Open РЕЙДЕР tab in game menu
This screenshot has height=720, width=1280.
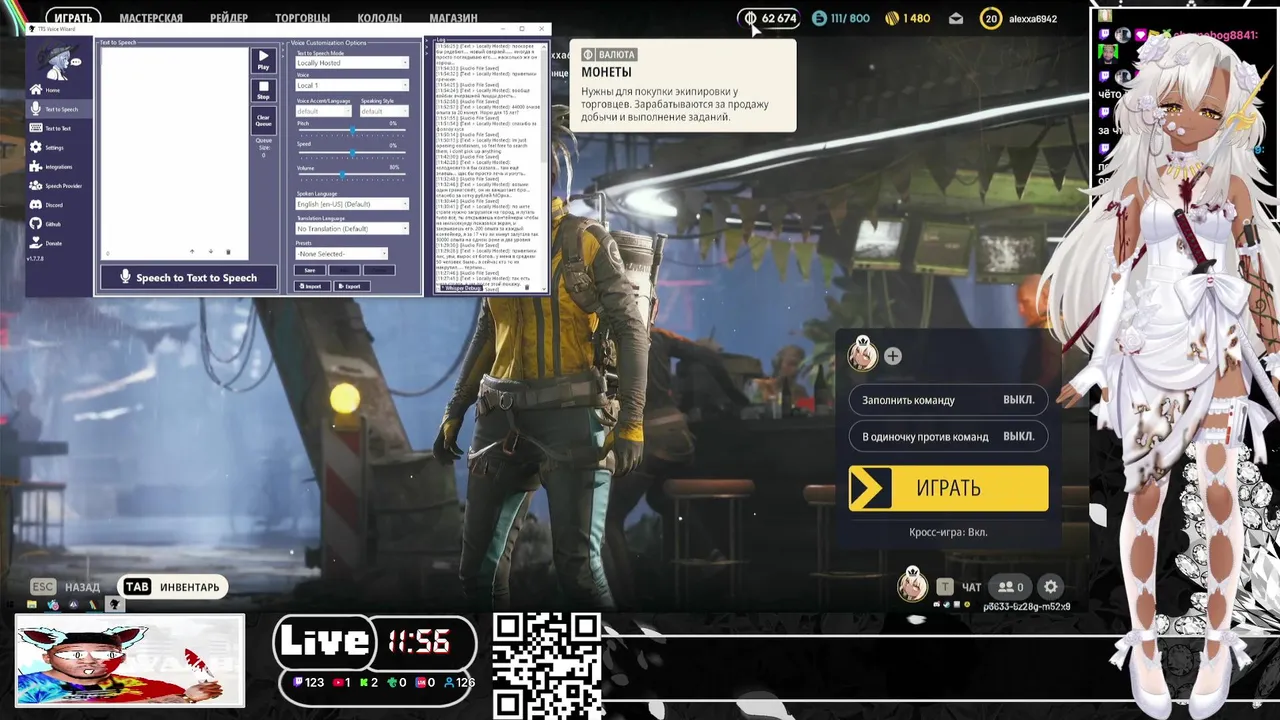[x=229, y=18]
